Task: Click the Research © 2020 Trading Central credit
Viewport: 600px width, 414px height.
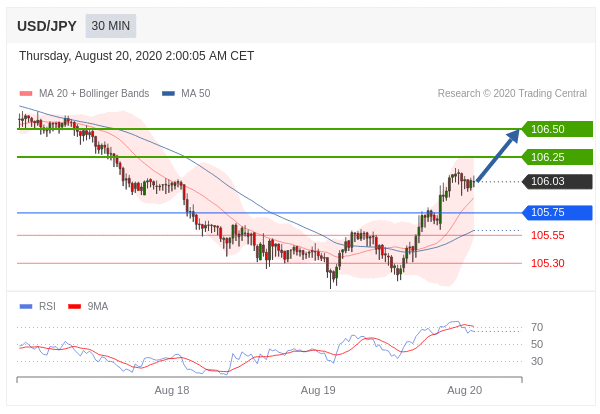Action: [x=512, y=93]
